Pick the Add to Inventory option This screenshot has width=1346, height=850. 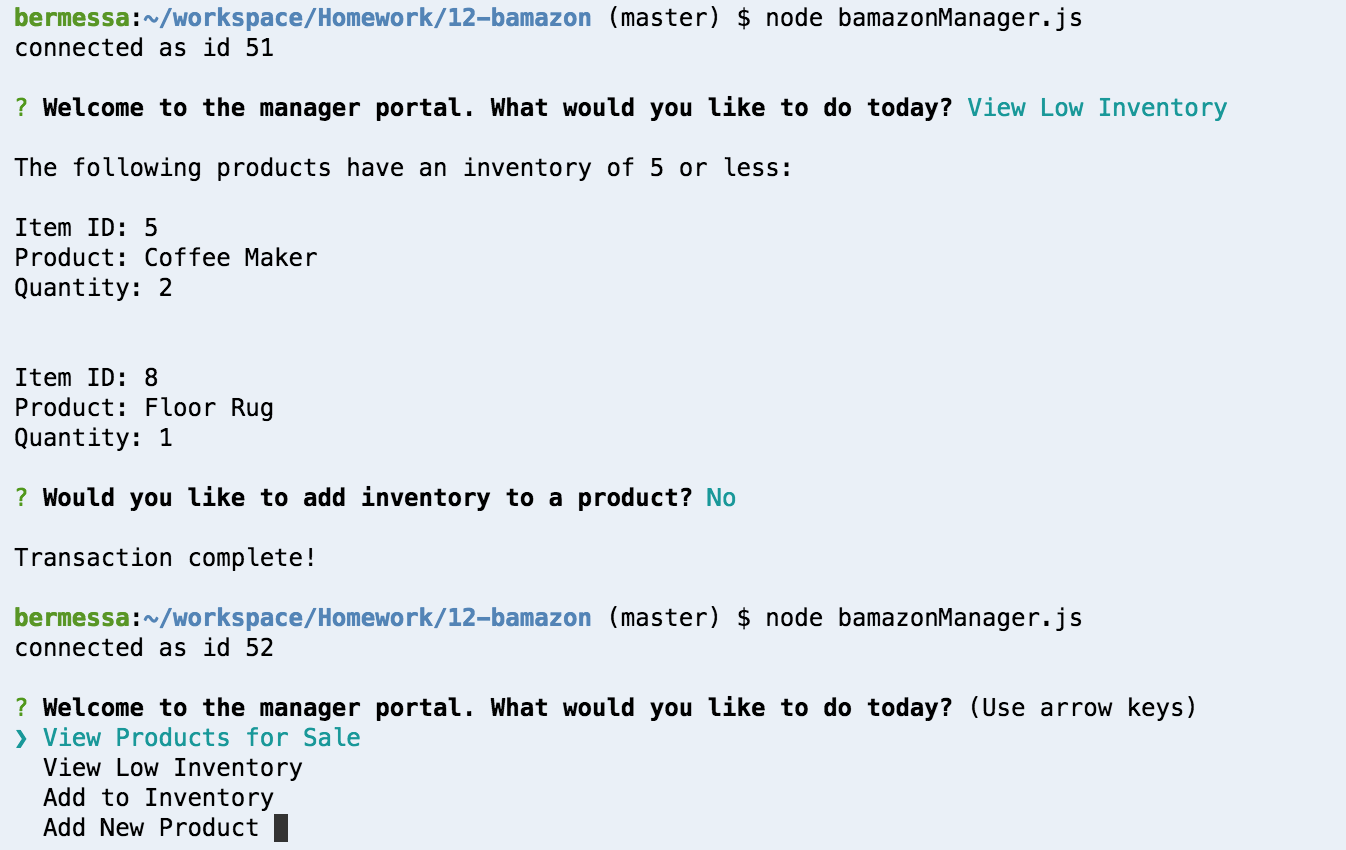point(158,798)
